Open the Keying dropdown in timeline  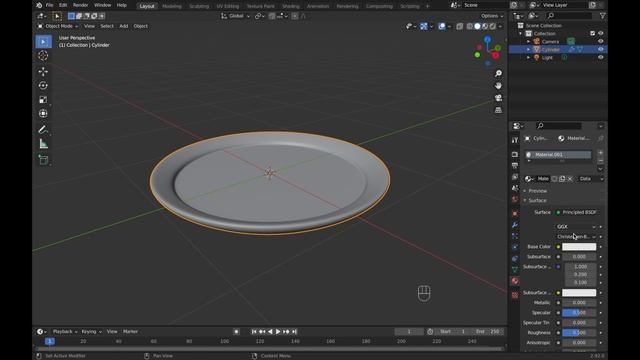(91, 332)
